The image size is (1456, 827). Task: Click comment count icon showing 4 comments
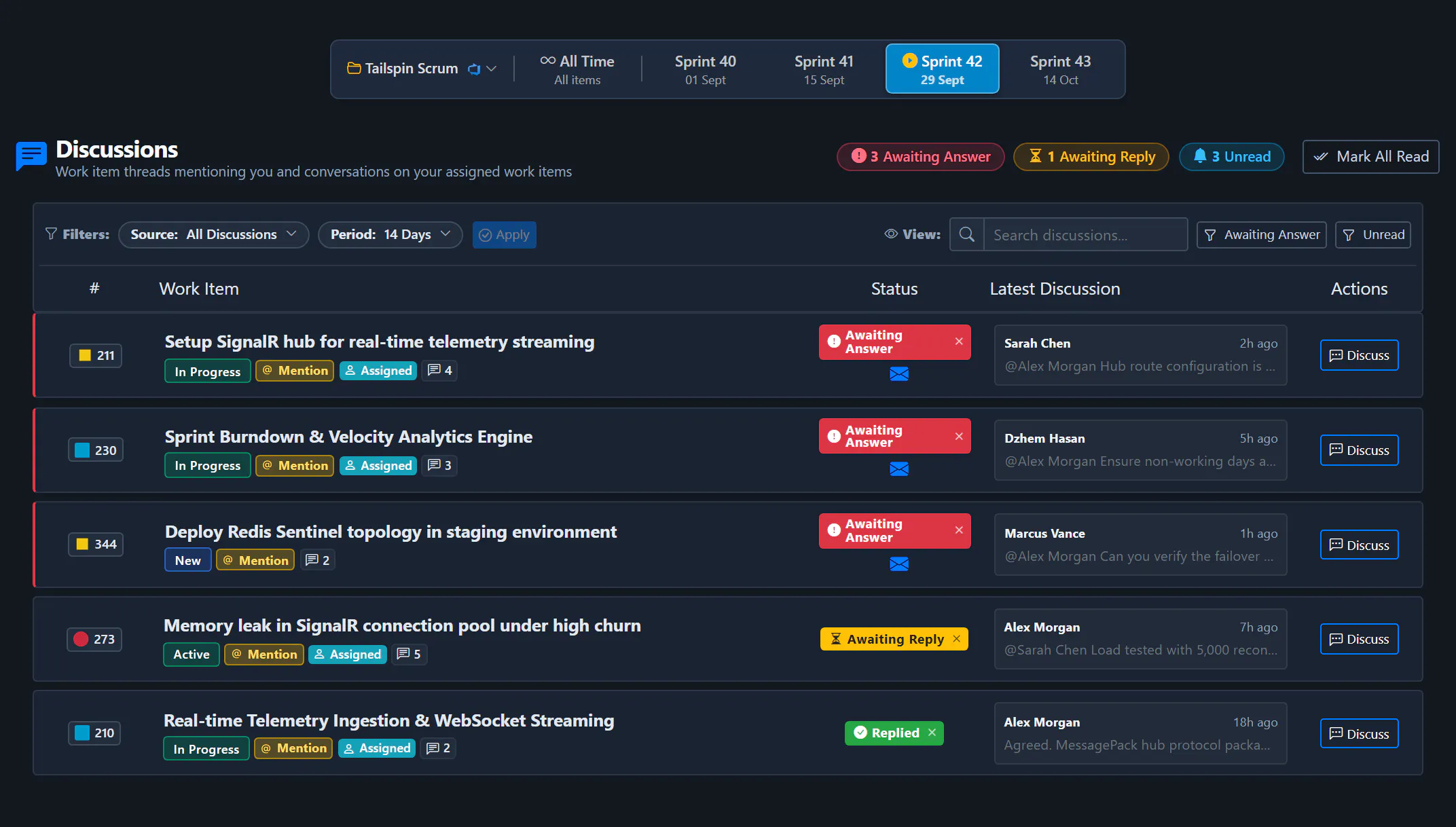point(440,370)
